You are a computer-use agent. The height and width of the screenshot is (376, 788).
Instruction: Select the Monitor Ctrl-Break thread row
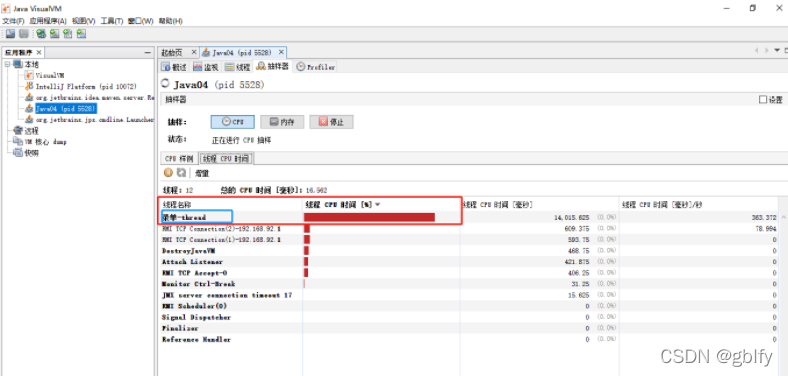coord(469,284)
